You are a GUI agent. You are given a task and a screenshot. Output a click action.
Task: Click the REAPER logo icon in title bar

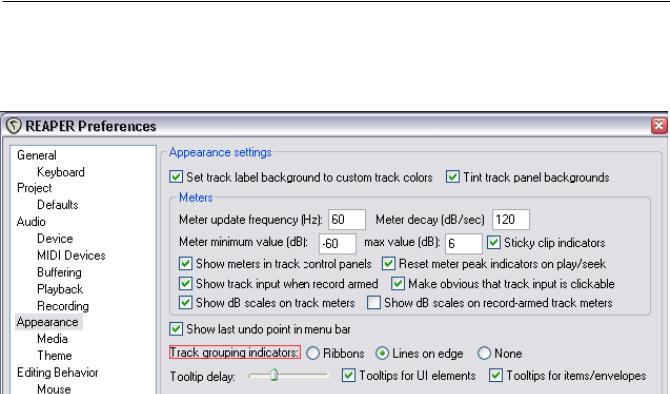click(14, 126)
